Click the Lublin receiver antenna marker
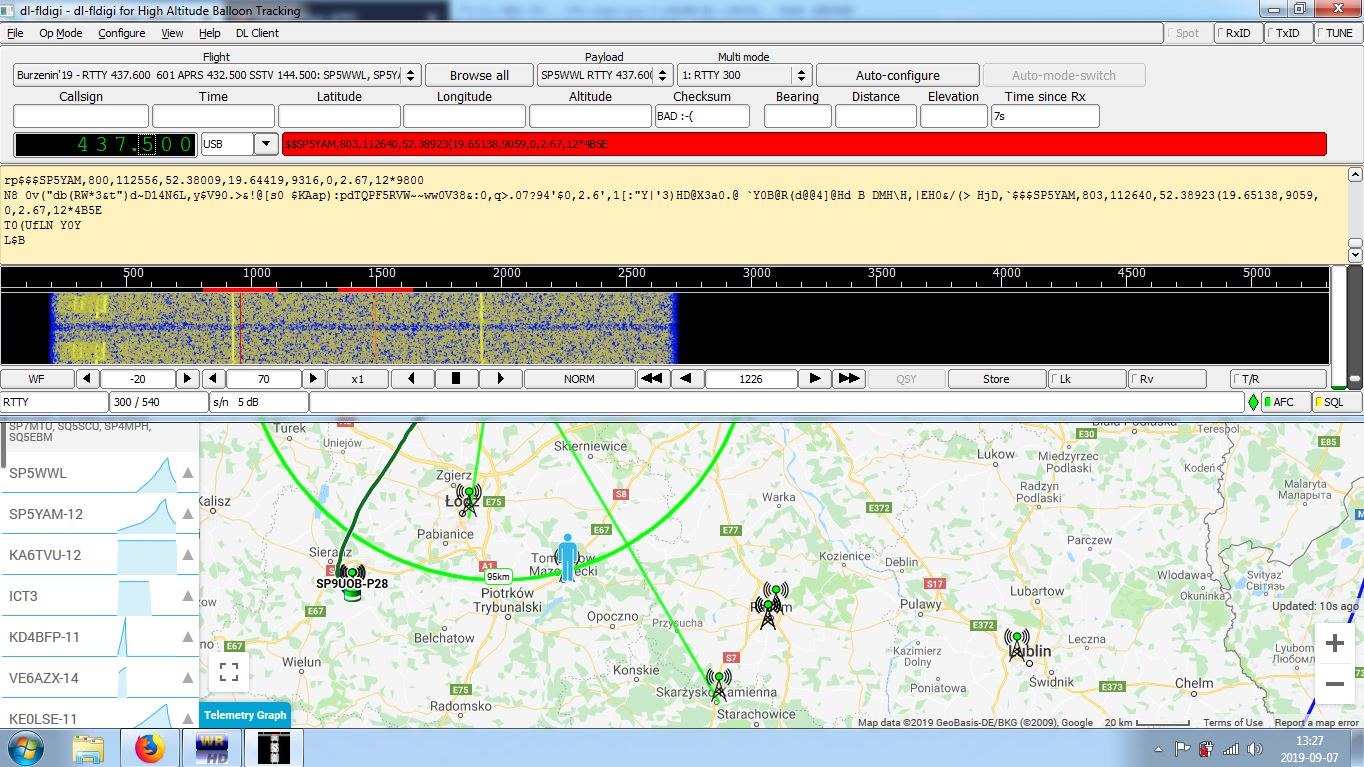The width and height of the screenshot is (1364, 767). pyautogui.click(x=1017, y=645)
